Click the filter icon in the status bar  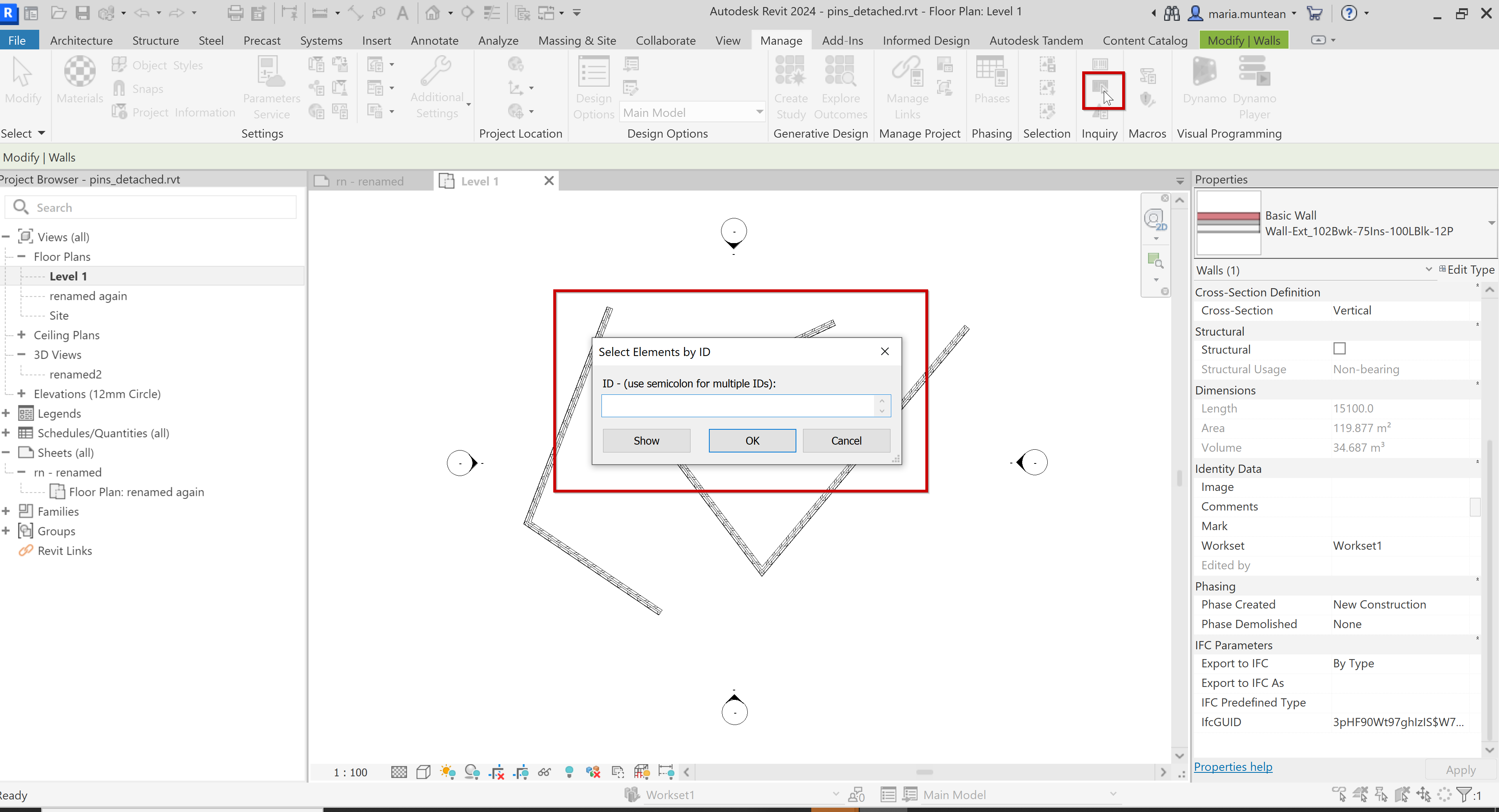pos(1464,794)
